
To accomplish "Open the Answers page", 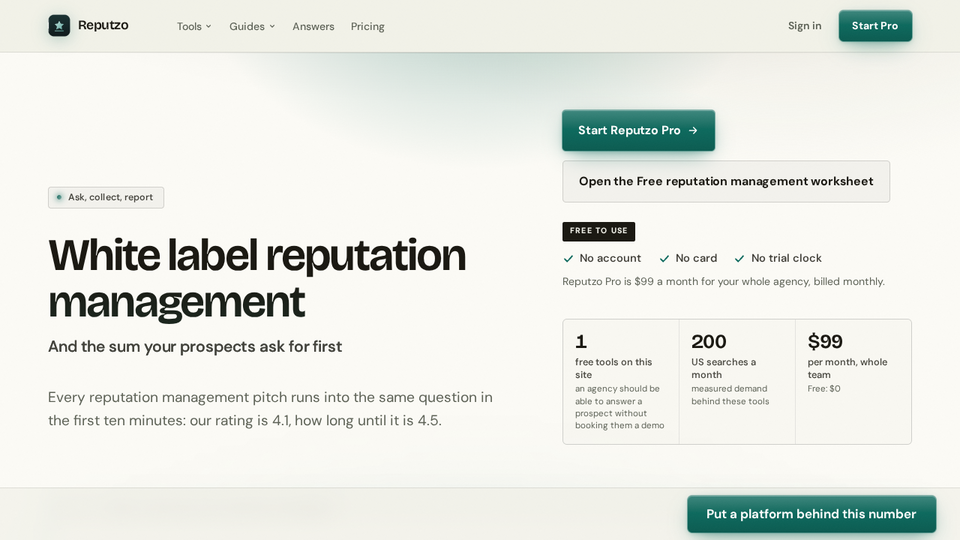I will click(x=313, y=26).
